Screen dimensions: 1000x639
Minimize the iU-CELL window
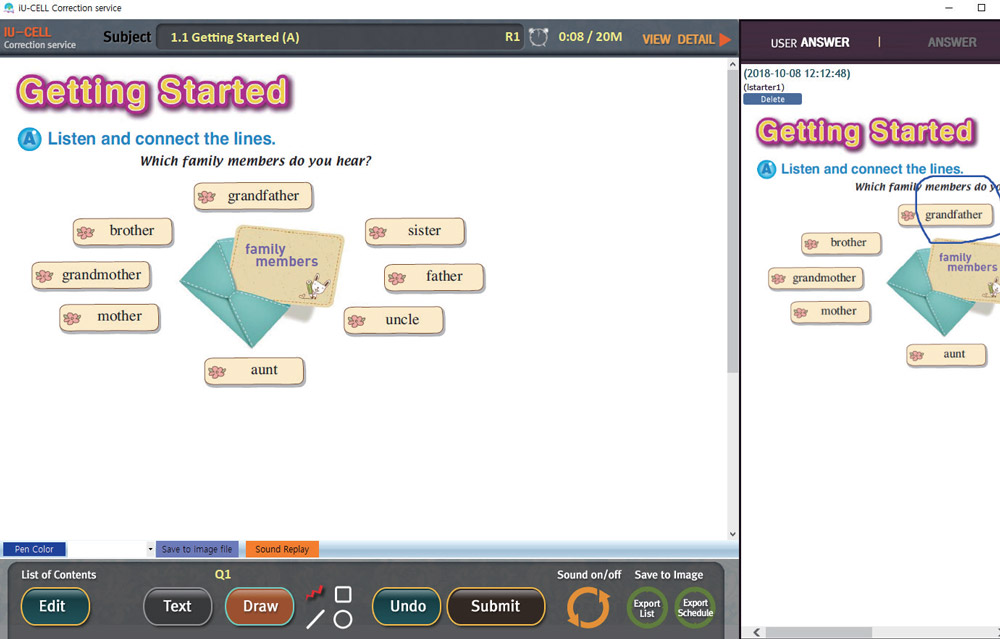[949, 8]
